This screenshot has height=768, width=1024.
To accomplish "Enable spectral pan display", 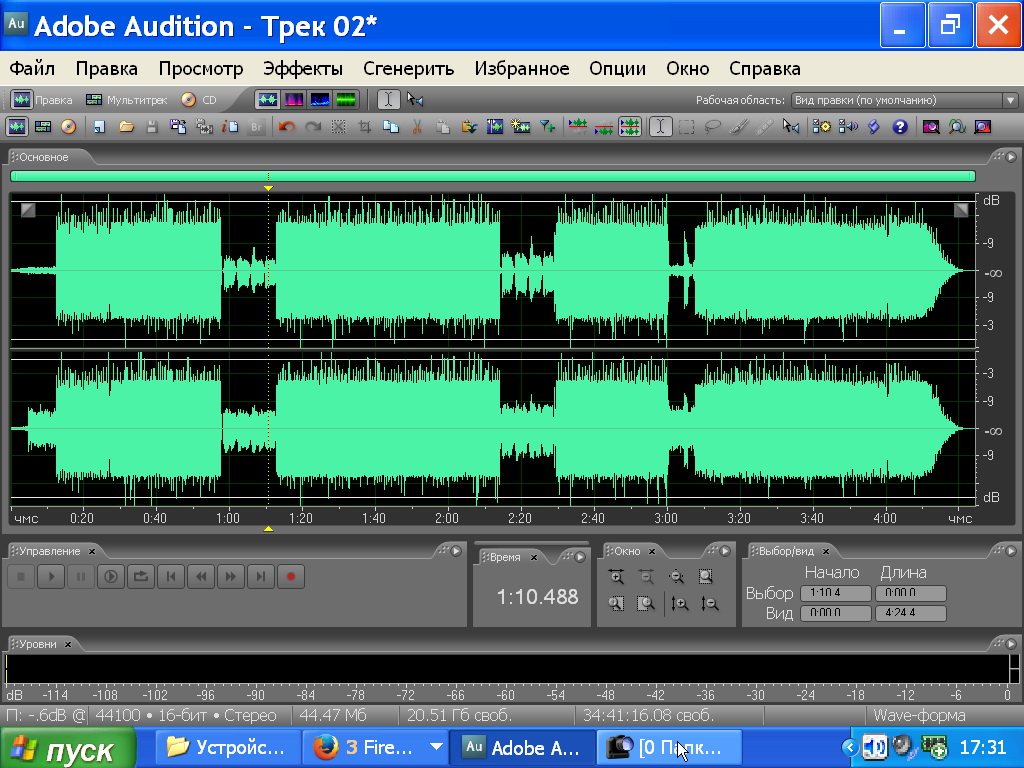I will 320,100.
